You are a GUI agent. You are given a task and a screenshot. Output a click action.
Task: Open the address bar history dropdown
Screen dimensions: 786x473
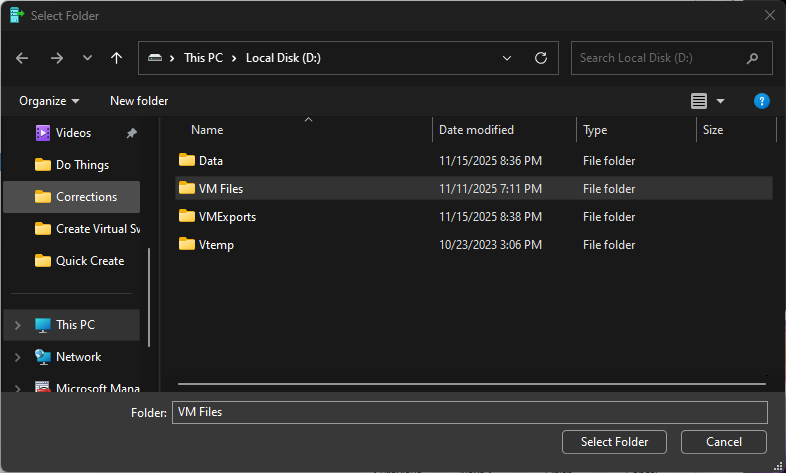[508, 58]
